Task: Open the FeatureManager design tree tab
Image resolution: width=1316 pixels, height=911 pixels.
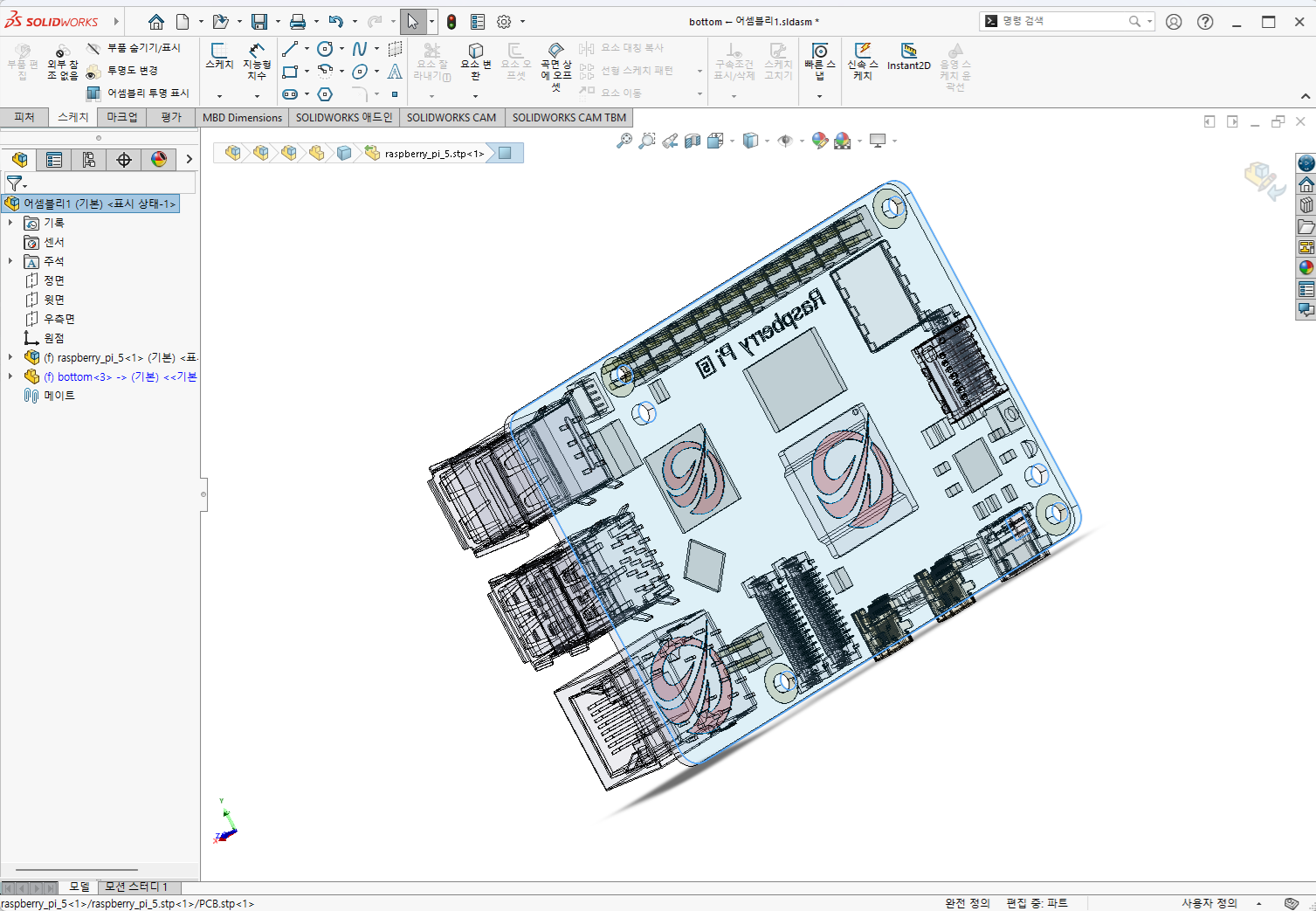Action: click(19, 159)
